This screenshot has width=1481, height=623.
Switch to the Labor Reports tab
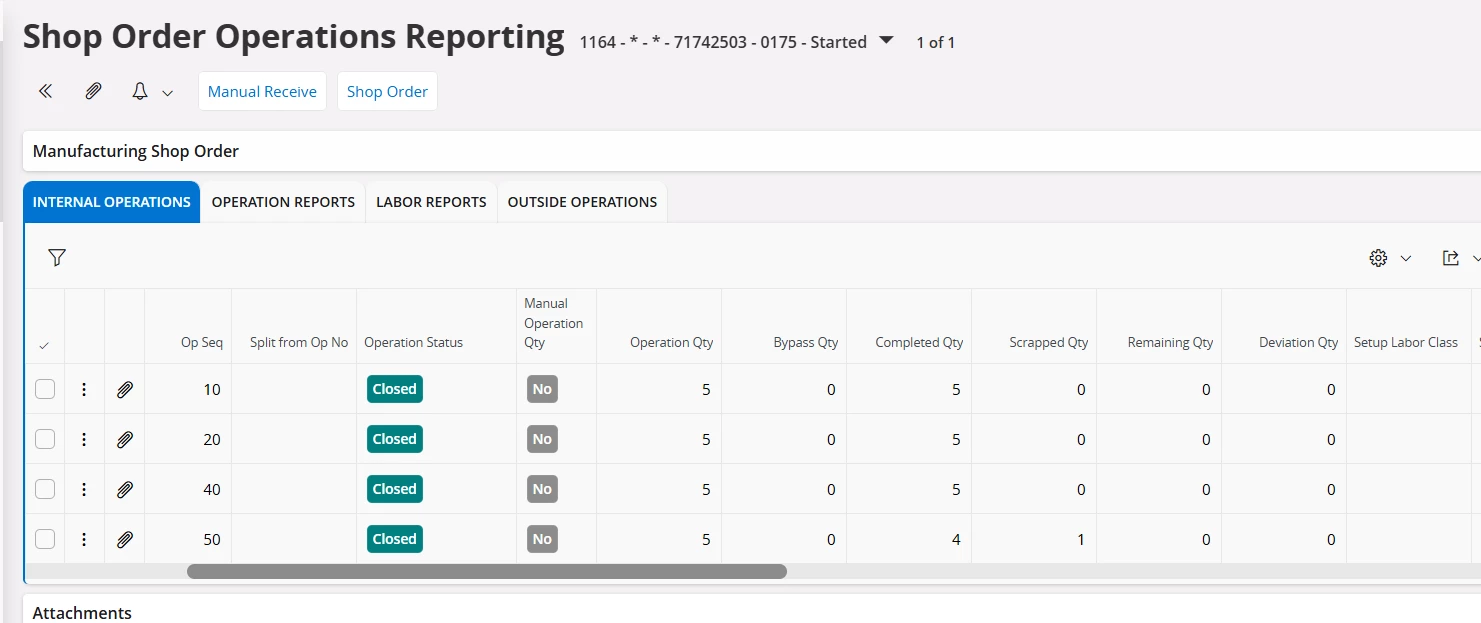pos(431,202)
